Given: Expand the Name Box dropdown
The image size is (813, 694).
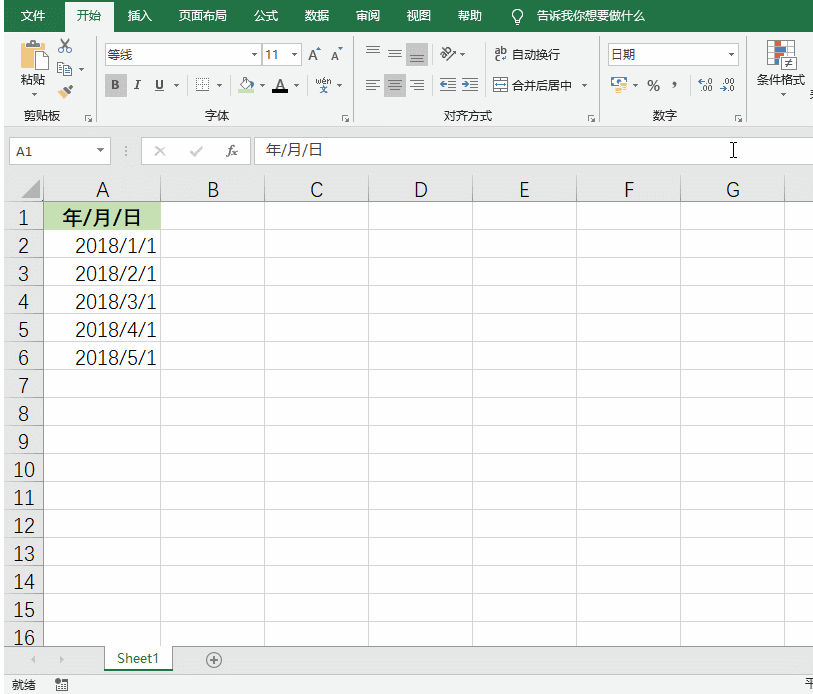Looking at the screenshot, I should pyautogui.click(x=100, y=151).
